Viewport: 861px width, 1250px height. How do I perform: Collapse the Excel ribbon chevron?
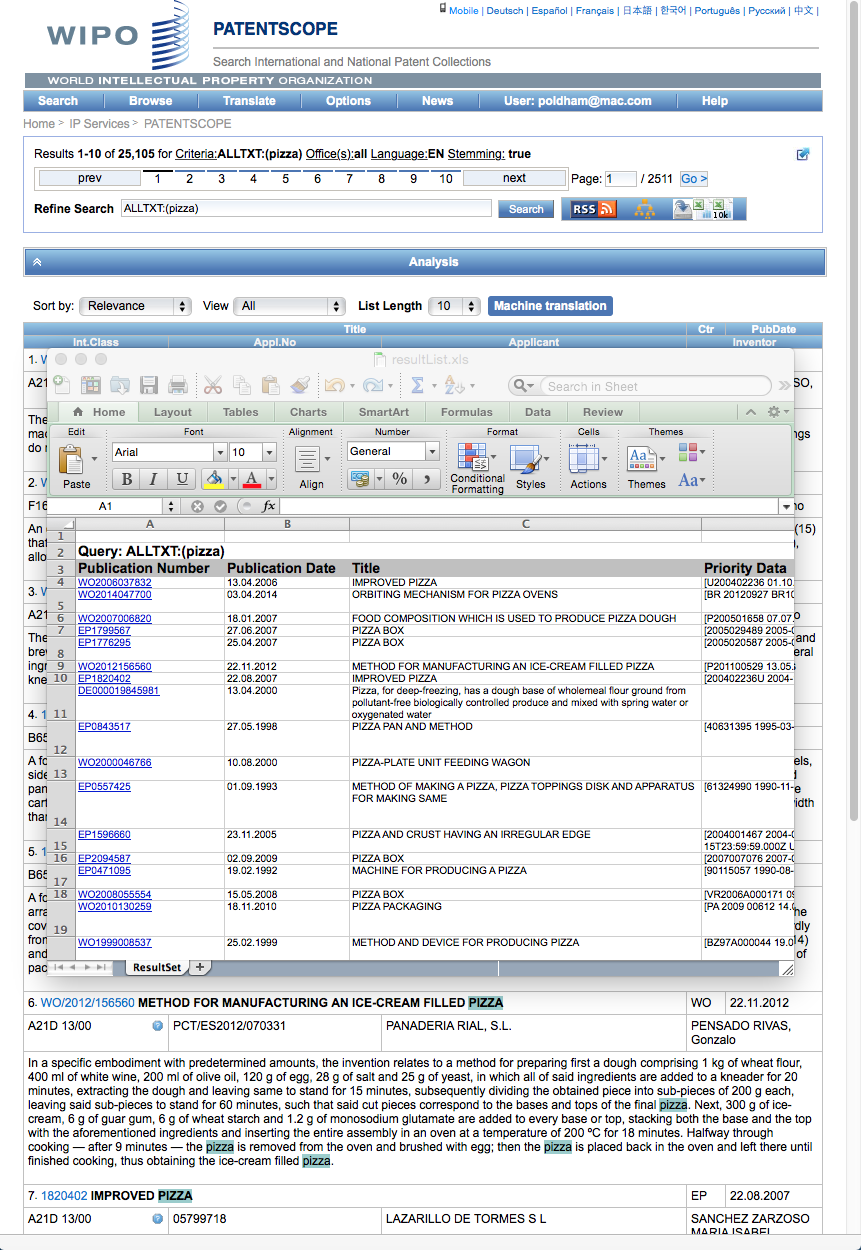coord(750,412)
